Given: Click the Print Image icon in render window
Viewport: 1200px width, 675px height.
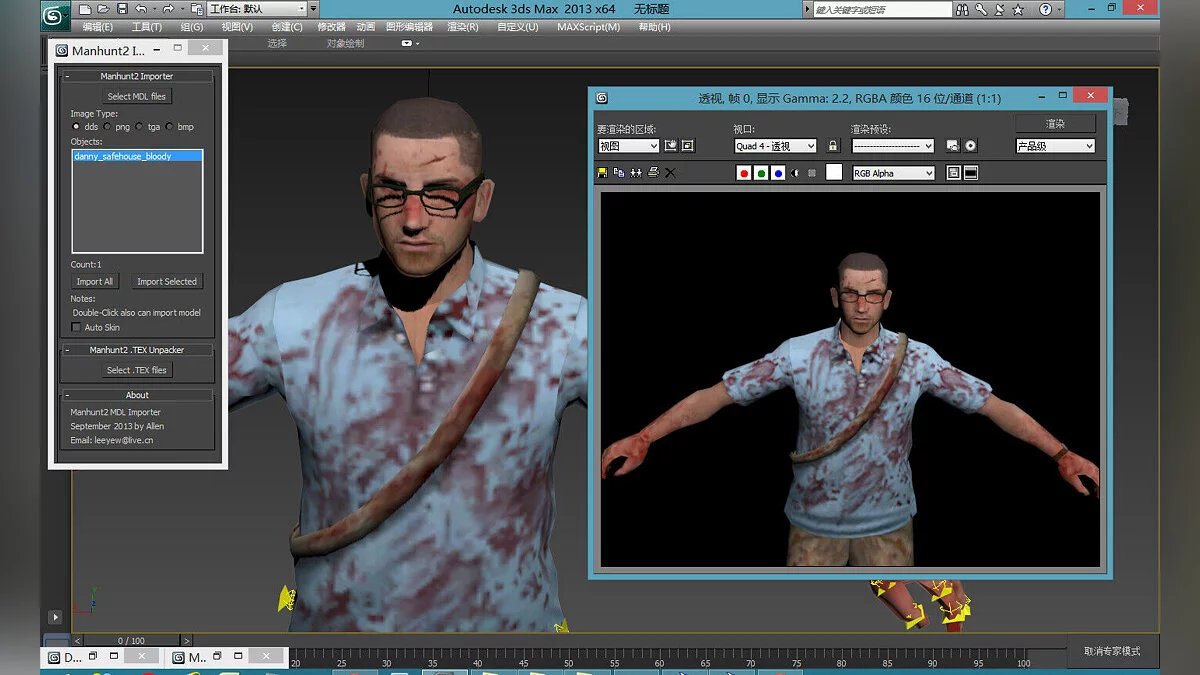Looking at the screenshot, I should click(x=653, y=173).
